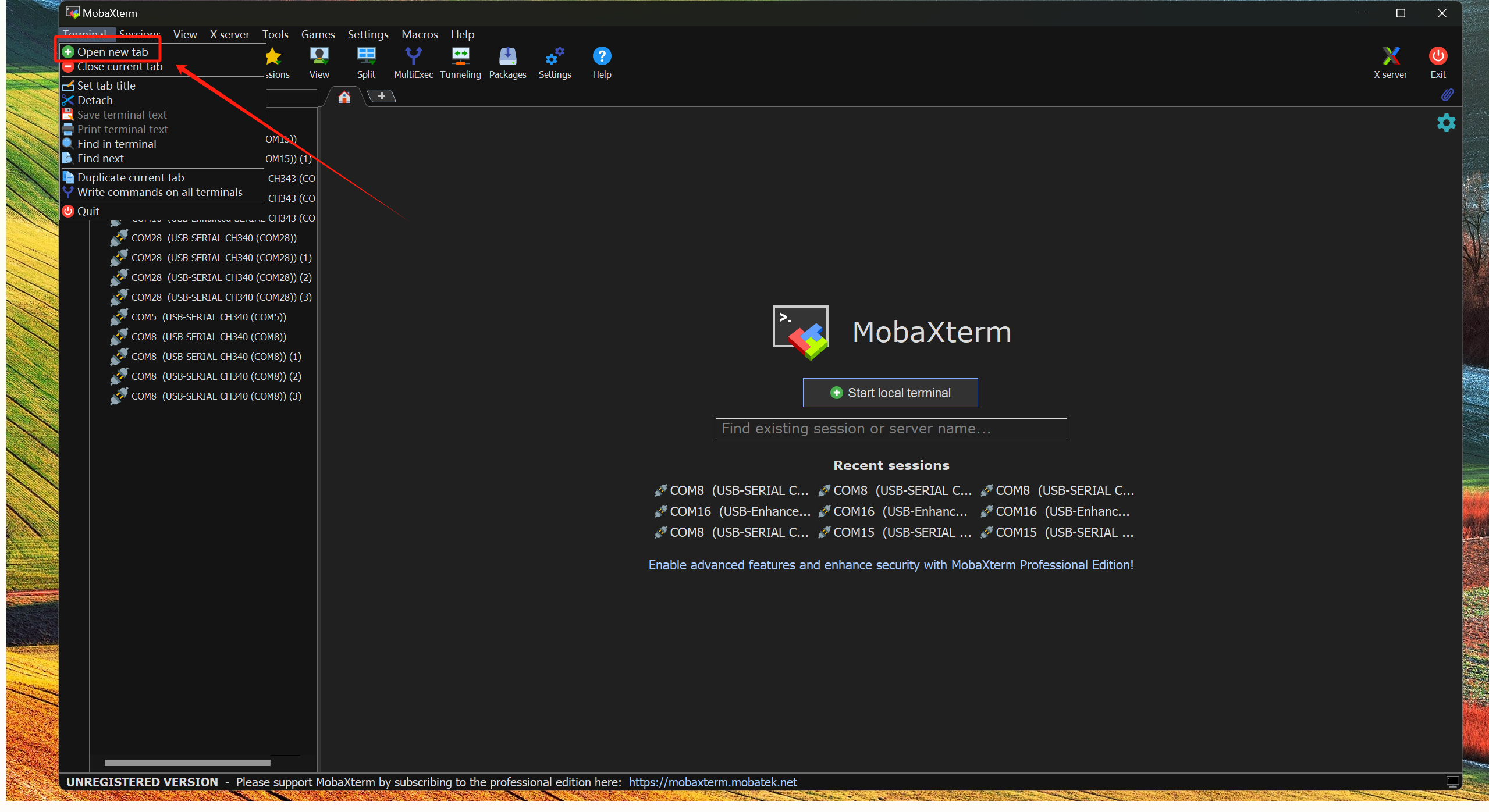
Task: Click the paperclip icon at top right
Action: click(1447, 95)
